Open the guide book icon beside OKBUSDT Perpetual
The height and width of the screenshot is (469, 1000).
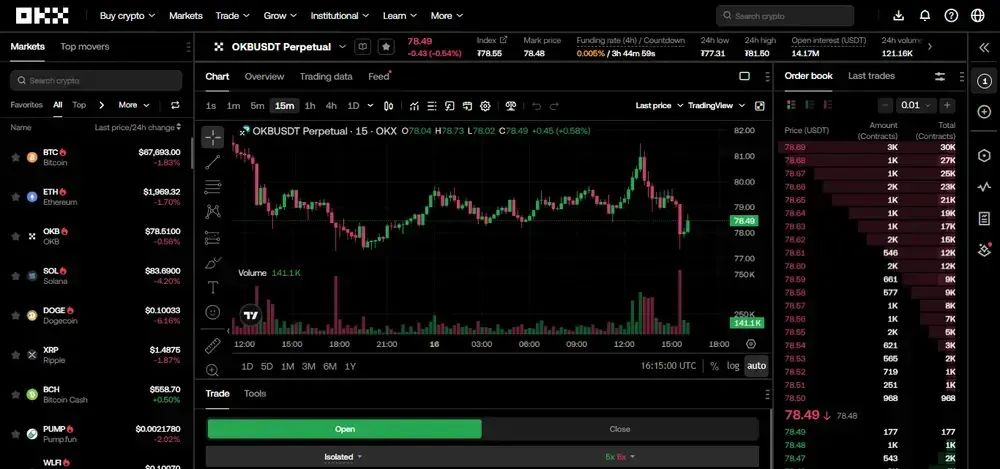tap(362, 47)
